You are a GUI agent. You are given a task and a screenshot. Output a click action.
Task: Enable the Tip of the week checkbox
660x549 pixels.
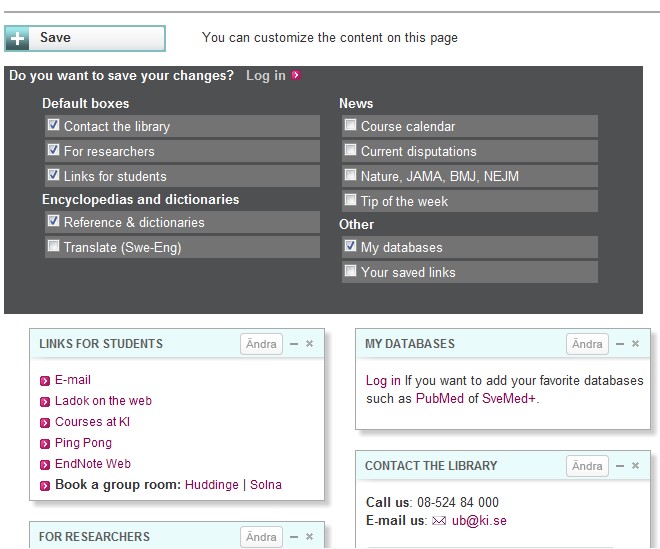(x=351, y=200)
